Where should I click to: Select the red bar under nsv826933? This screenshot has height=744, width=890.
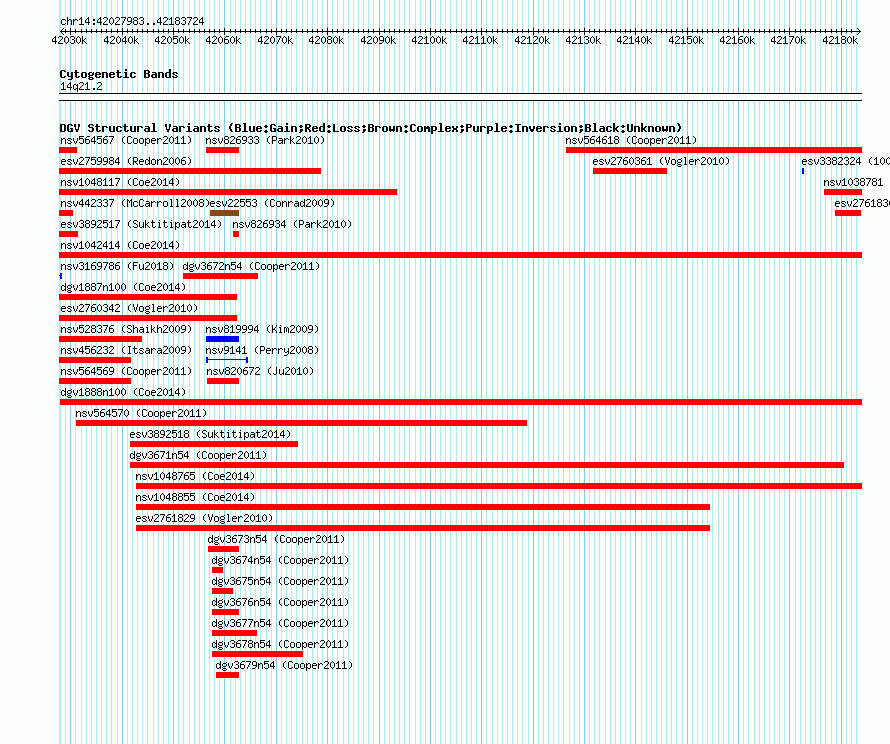click(222, 150)
